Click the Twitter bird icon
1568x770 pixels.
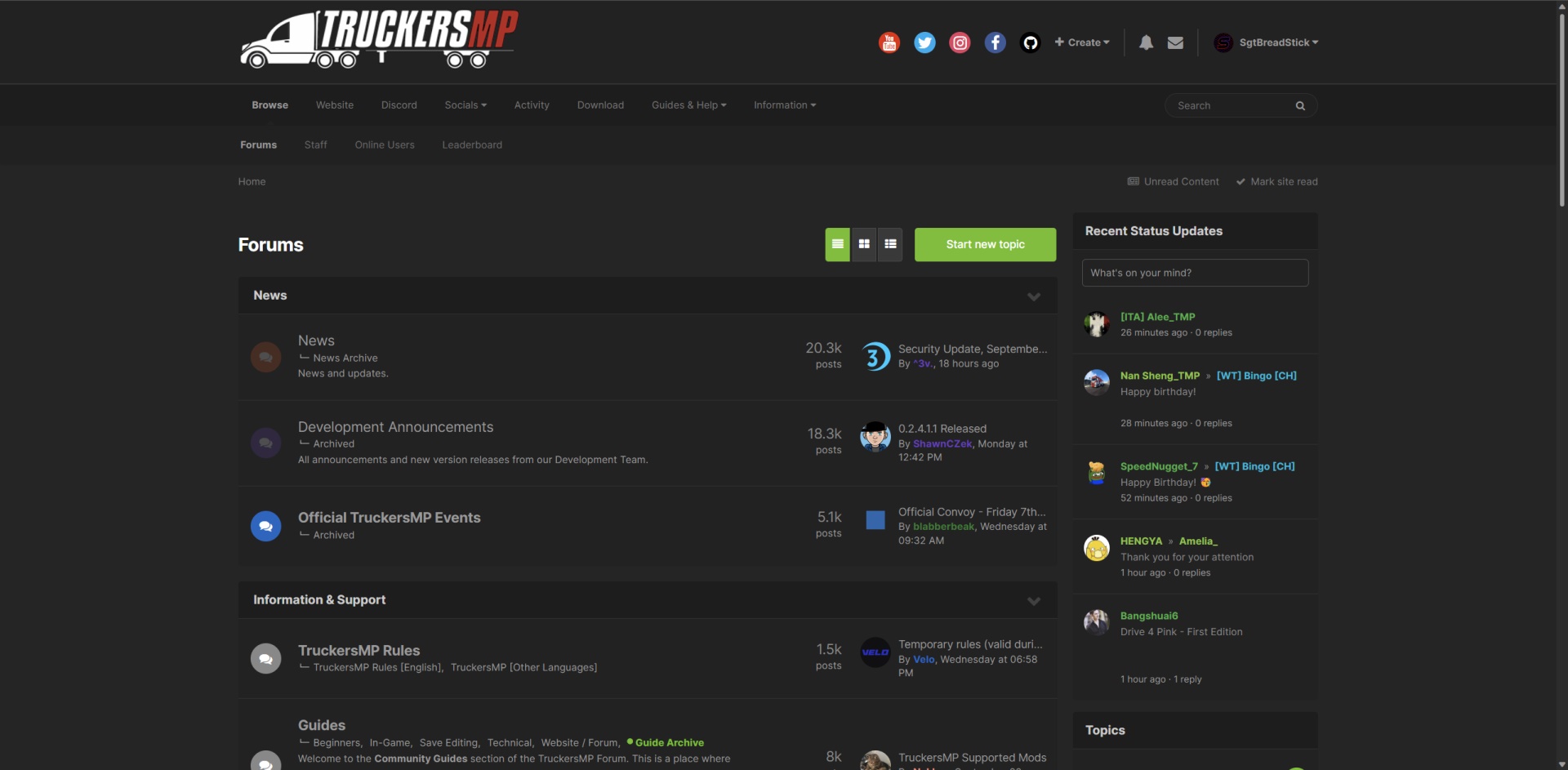pyautogui.click(x=924, y=42)
